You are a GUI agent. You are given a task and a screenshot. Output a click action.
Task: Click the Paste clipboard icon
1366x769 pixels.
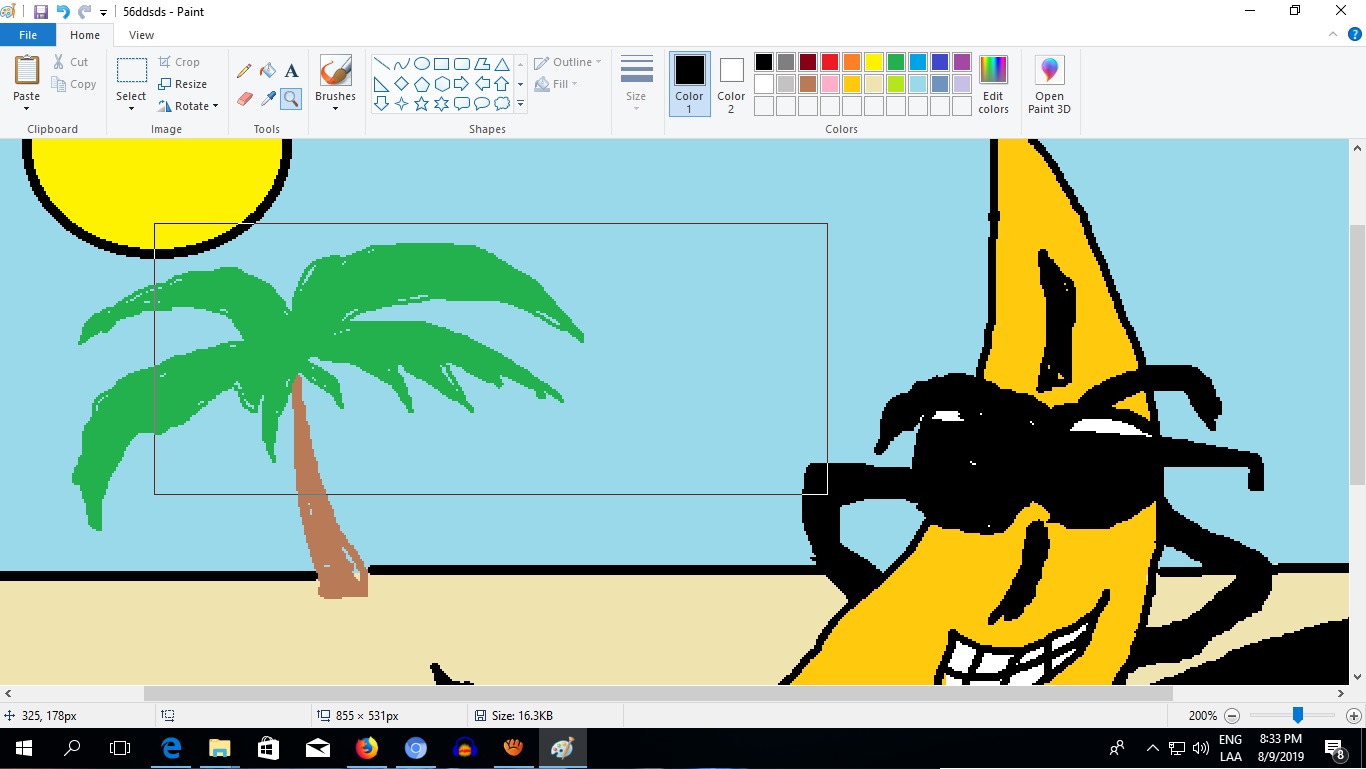tap(27, 71)
